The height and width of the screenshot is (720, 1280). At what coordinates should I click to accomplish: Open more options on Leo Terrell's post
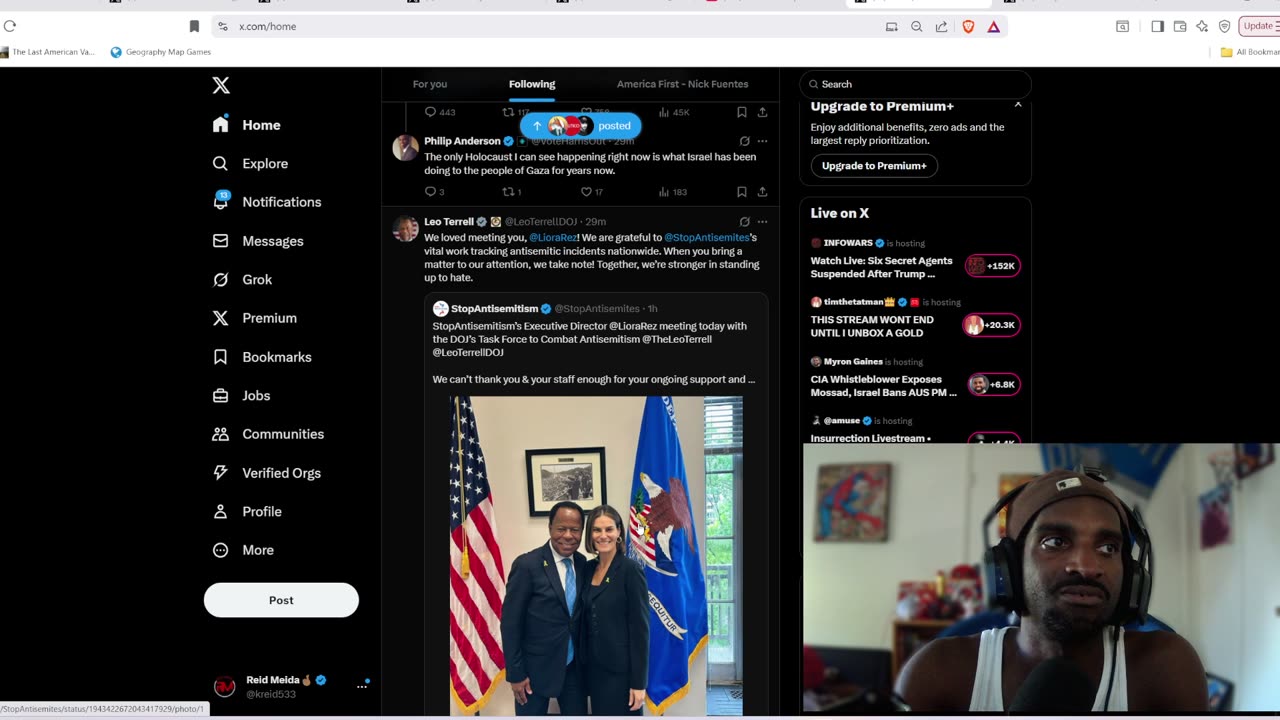tap(762, 222)
